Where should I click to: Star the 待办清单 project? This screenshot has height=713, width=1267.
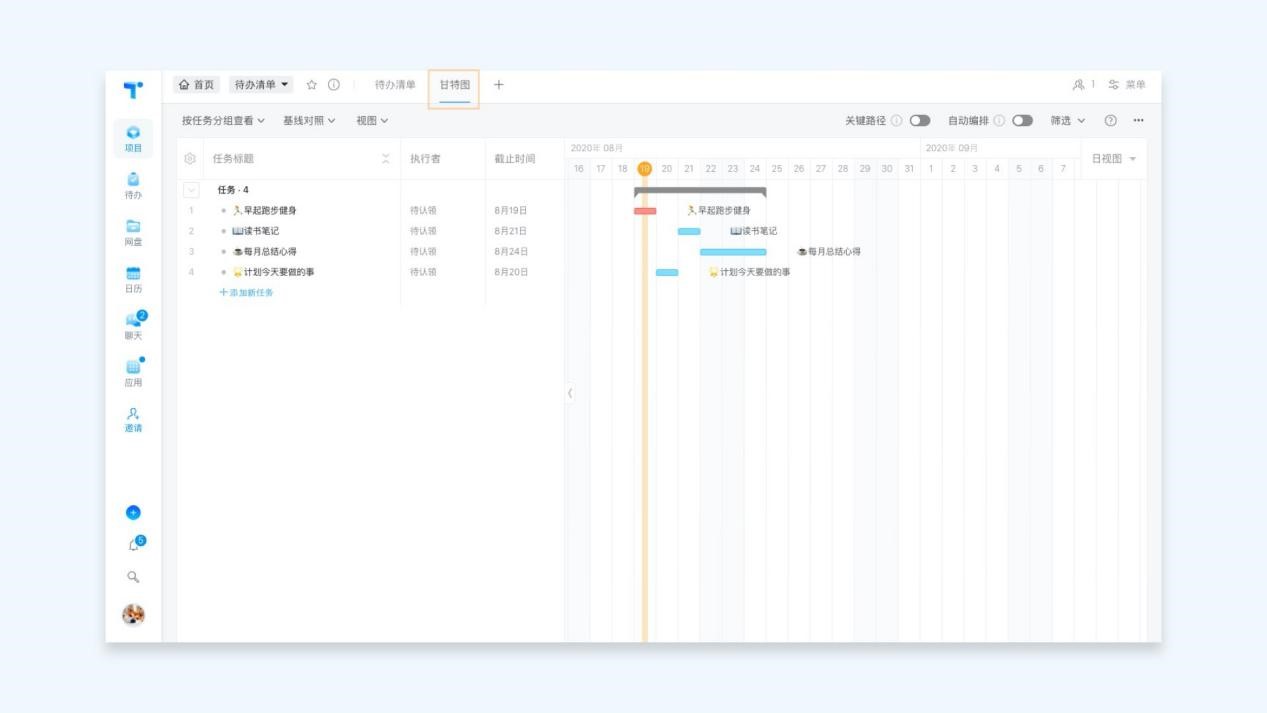311,85
